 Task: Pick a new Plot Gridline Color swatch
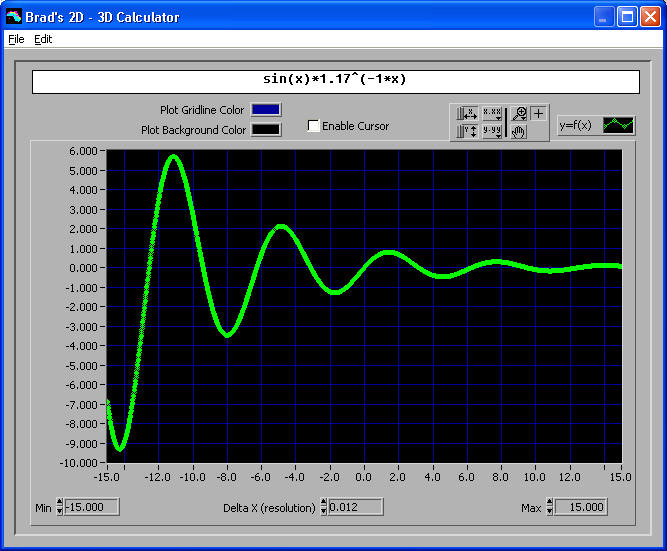(x=266, y=110)
